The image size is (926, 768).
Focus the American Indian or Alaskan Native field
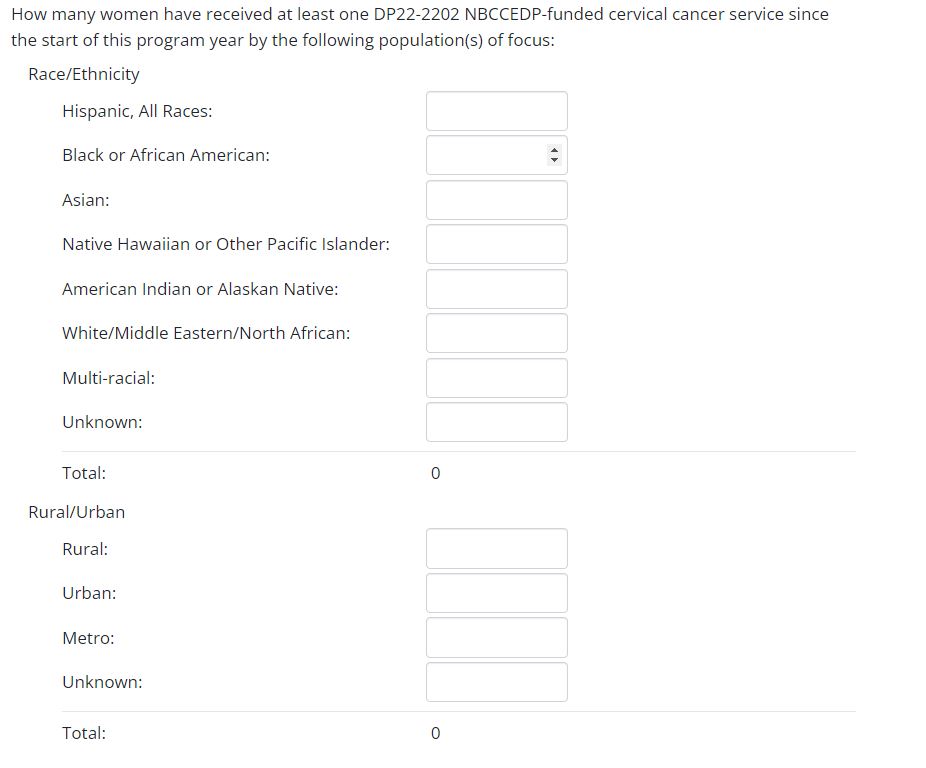496,289
